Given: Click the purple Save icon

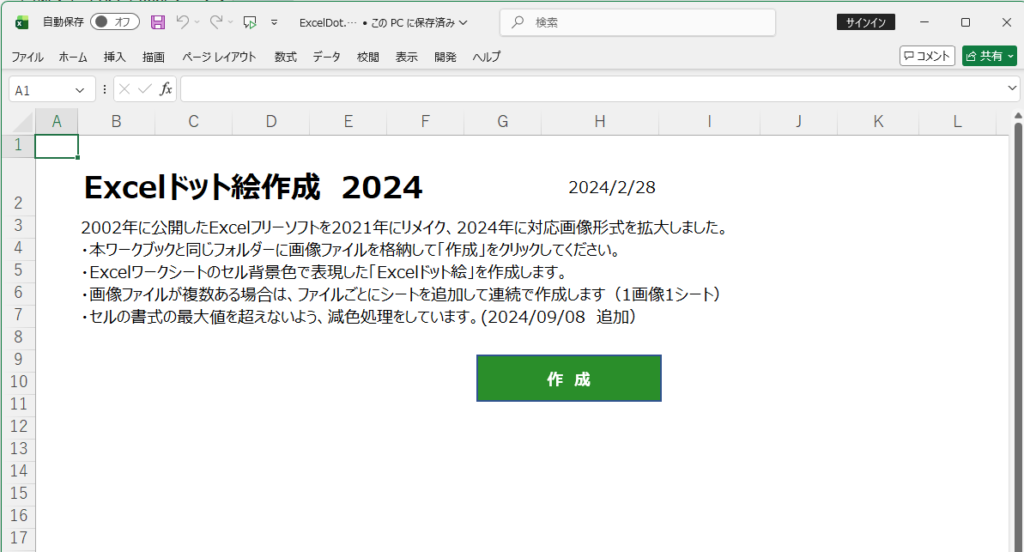Looking at the screenshot, I should (158, 22).
